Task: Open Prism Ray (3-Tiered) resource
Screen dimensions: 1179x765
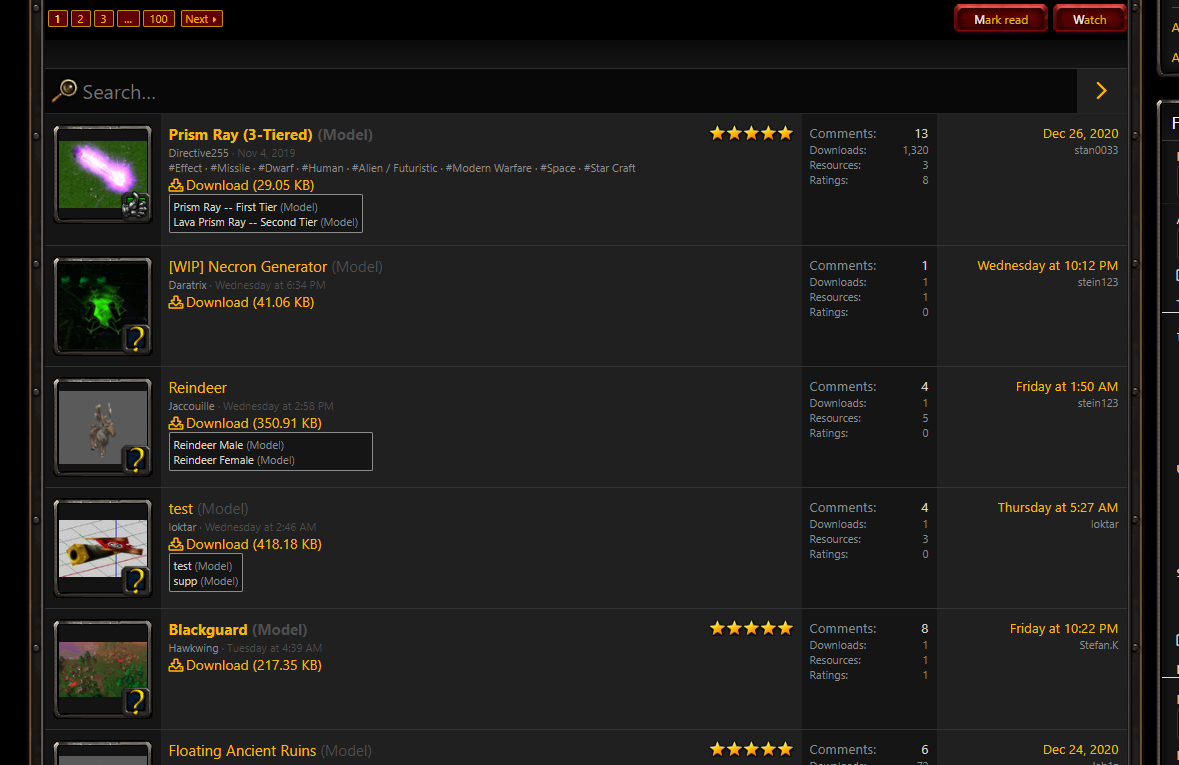Action: click(x=241, y=135)
